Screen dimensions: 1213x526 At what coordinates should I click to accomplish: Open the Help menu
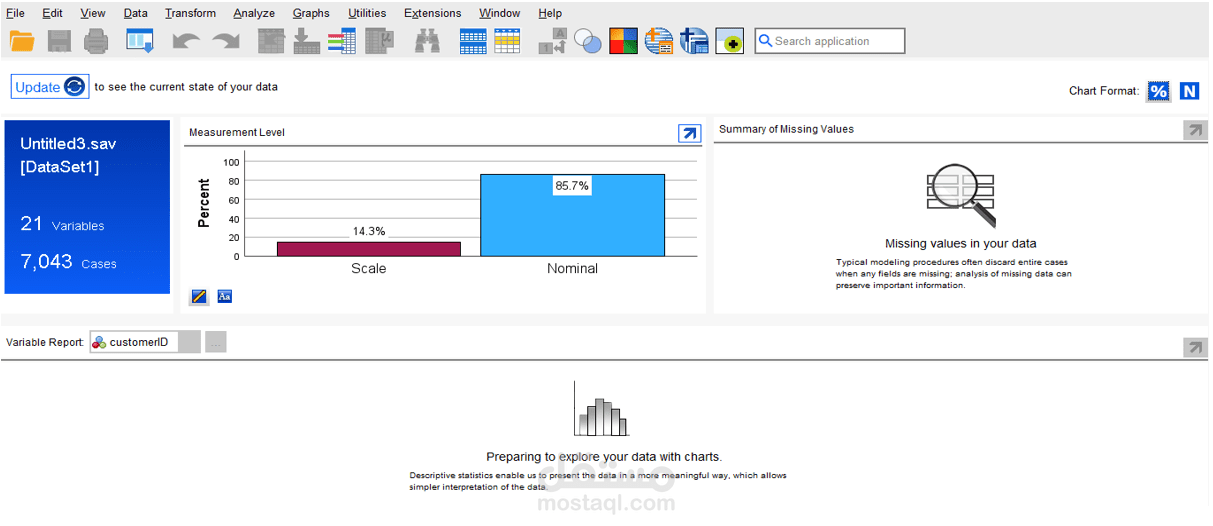click(550, 13)
